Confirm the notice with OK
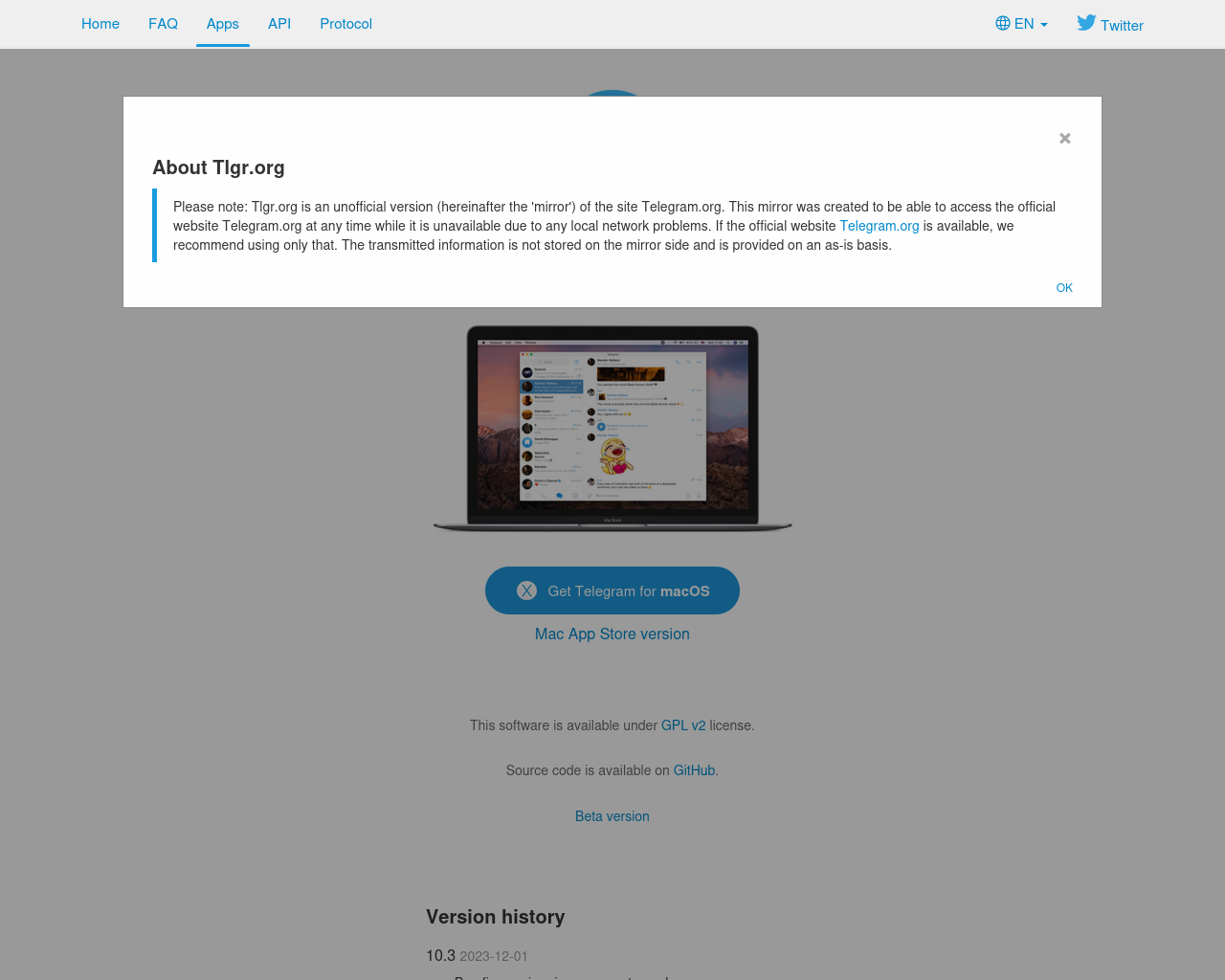This screenshot has width=1225, height=980. (1064, 288)
